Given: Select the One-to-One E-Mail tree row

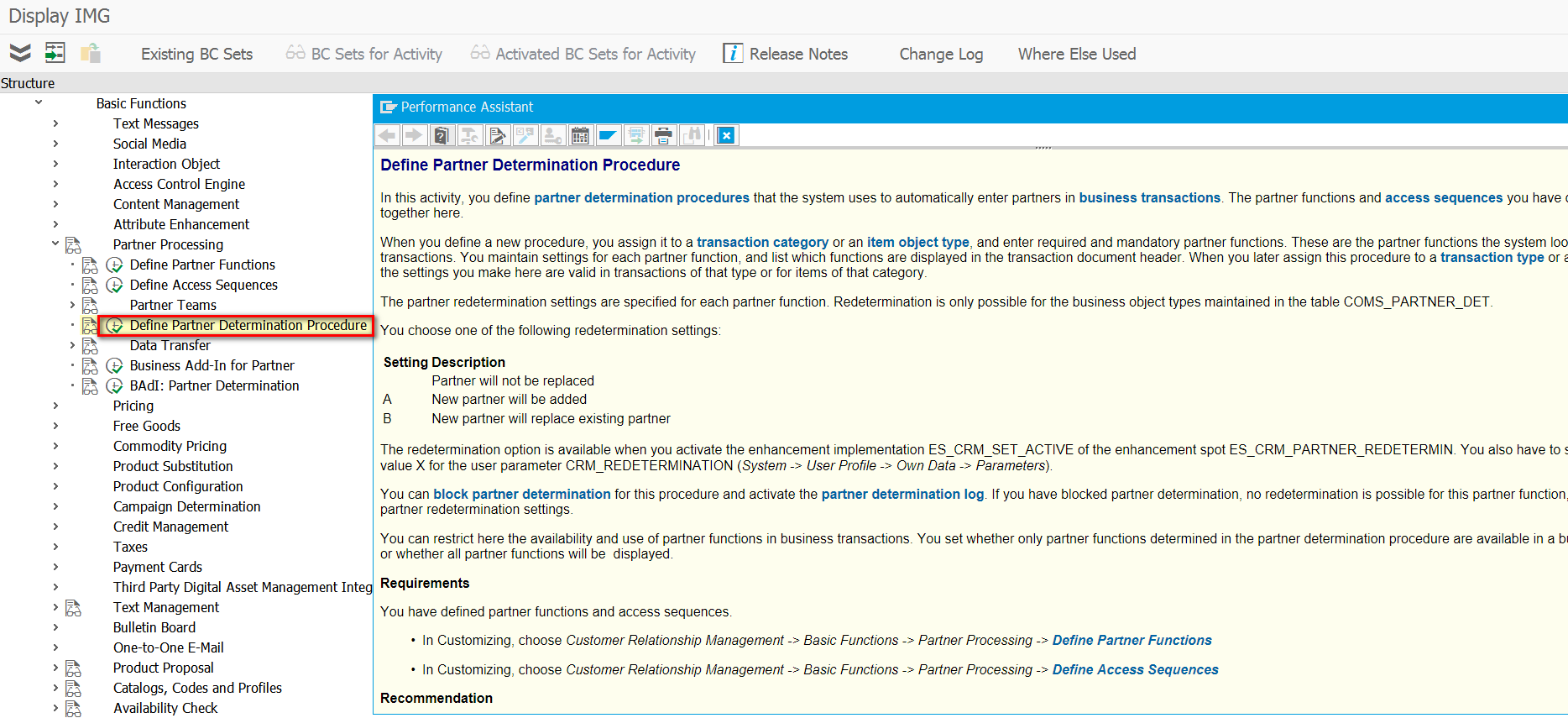Looking at the screenshot, I should 168,647.
